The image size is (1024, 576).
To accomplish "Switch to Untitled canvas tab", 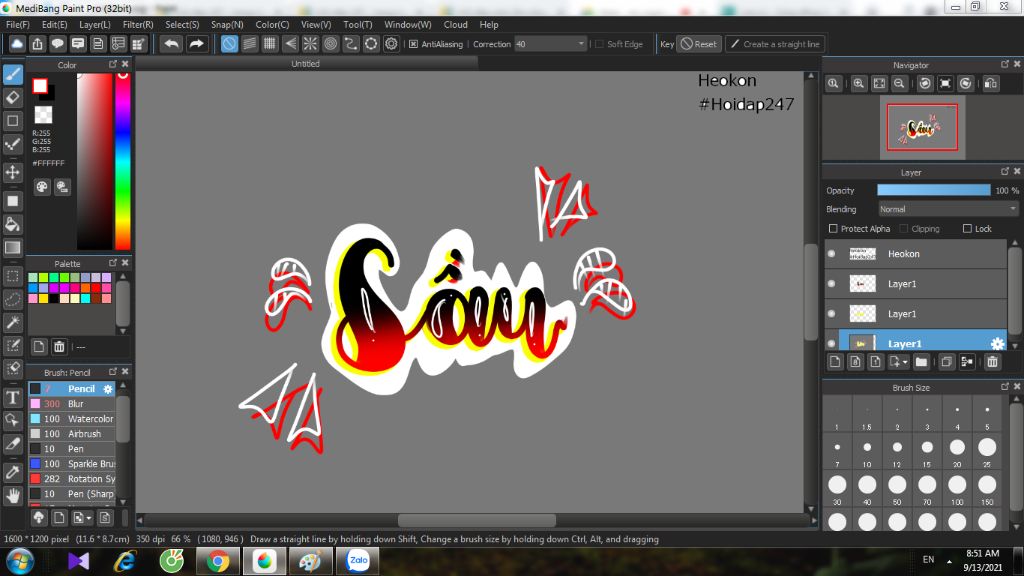I will pyautogui.click(x=306, y=63).
